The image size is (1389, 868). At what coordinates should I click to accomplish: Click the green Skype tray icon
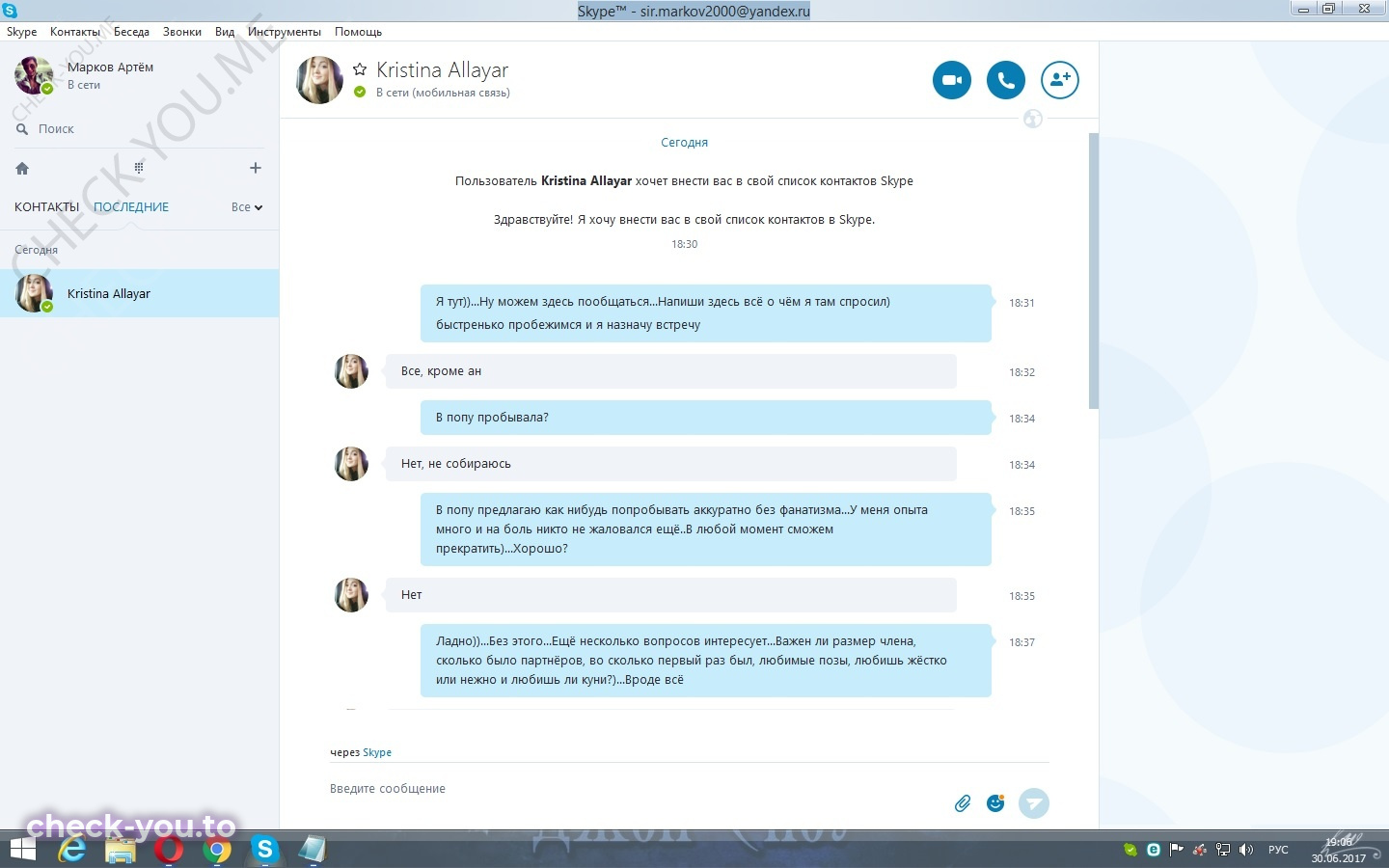1130,850
